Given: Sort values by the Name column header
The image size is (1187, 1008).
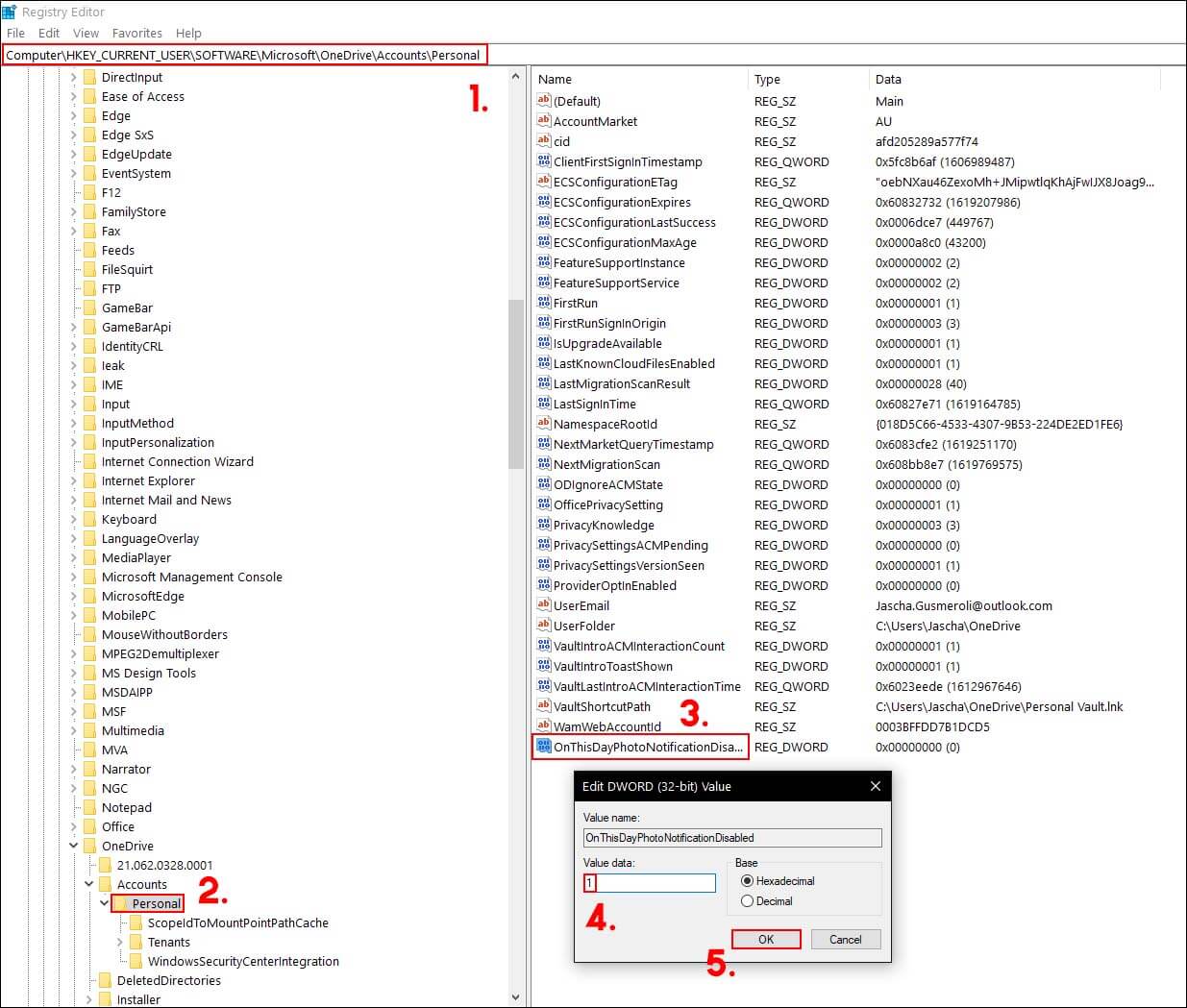Looking at the screenshot, I should (x=639, y=79).
